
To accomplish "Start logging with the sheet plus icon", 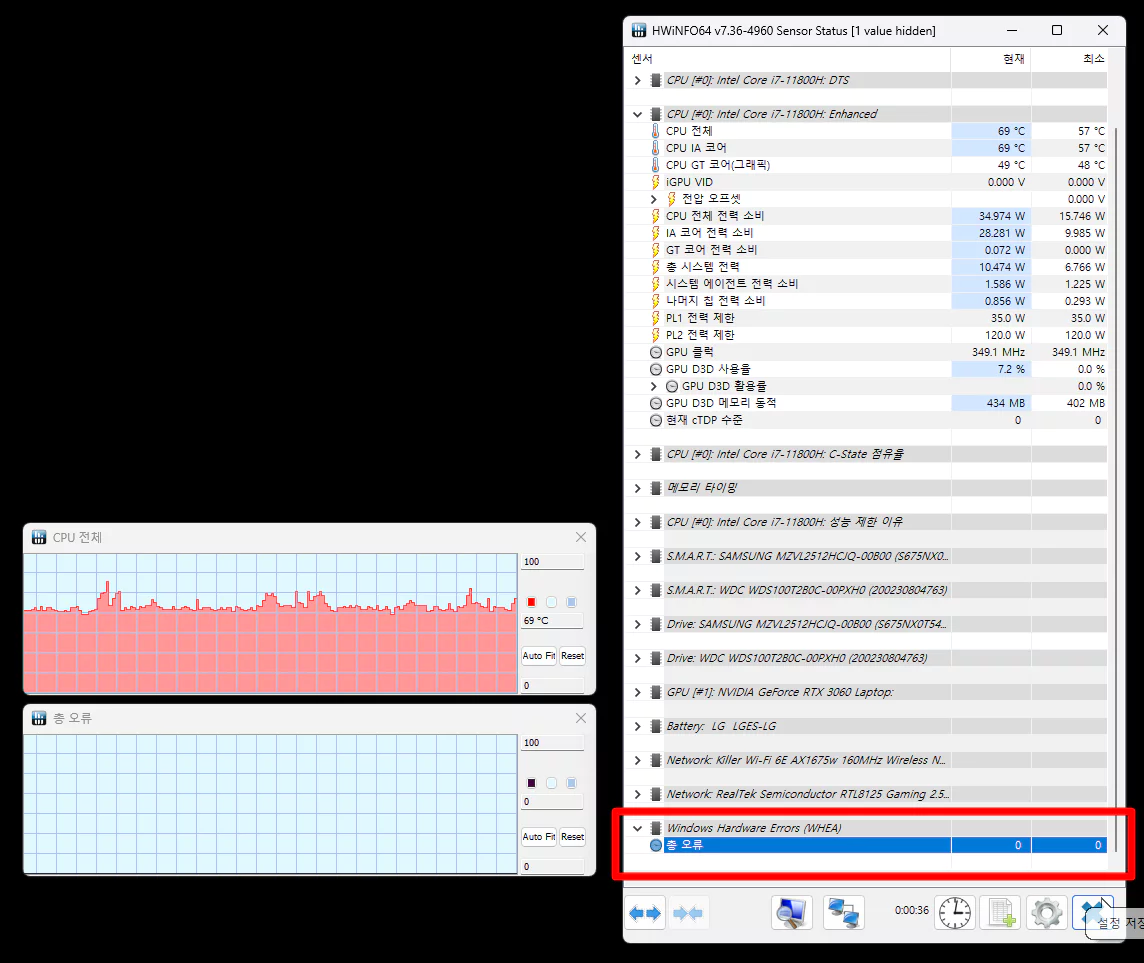I will (1000, 913).
